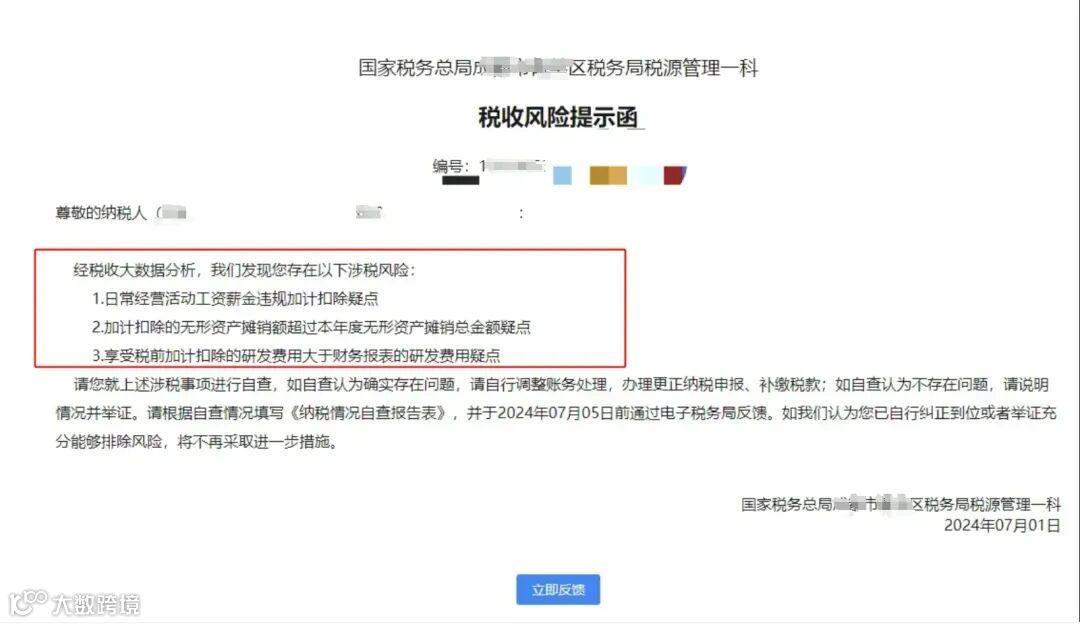
Task: Select the dark red color block
Action: tap(675, 175)
